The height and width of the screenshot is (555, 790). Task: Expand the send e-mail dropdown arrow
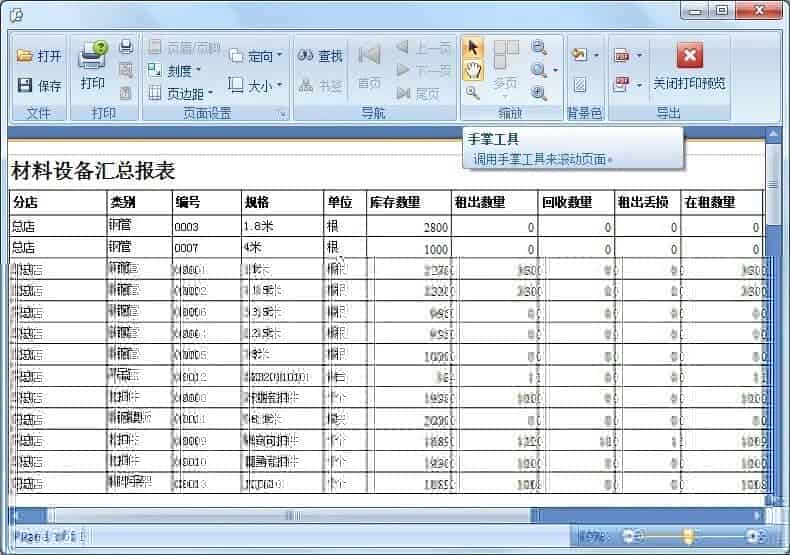pyautogui.click(x=639, y=85)
